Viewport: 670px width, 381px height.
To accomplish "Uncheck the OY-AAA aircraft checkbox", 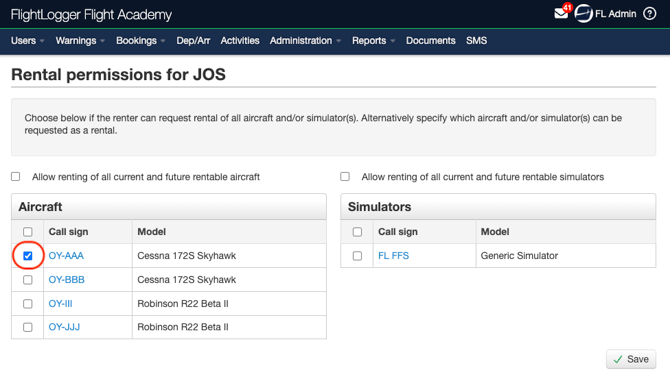I will 28,256.
